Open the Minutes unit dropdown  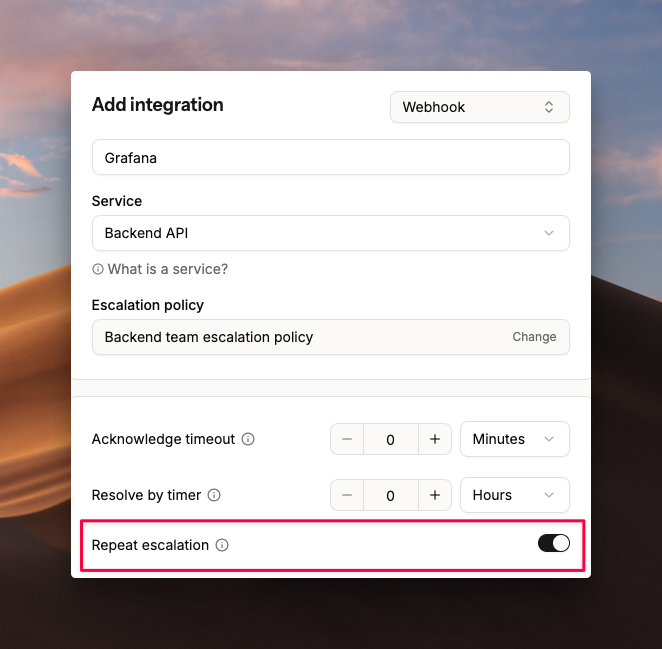515,439
